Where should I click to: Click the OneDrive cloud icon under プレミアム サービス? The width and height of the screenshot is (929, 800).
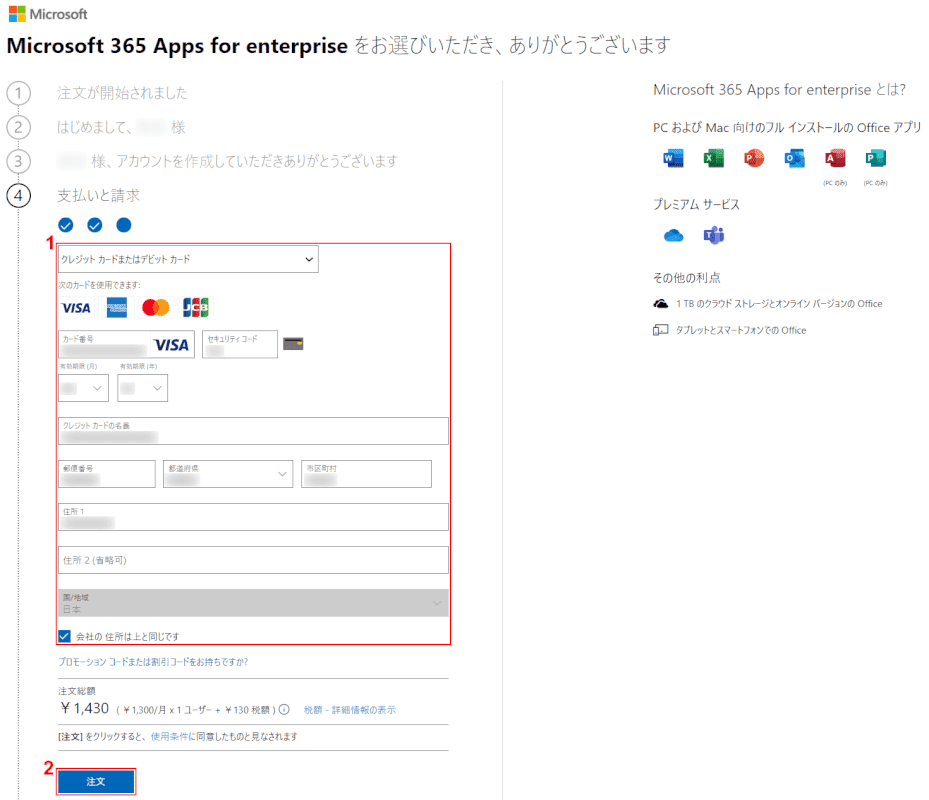pyautogui.click(x=674, y=236)
